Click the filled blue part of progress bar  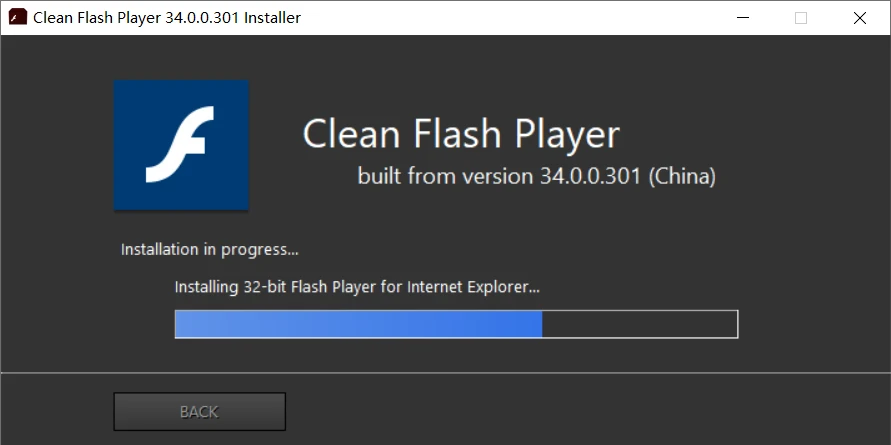pos(359,324)
